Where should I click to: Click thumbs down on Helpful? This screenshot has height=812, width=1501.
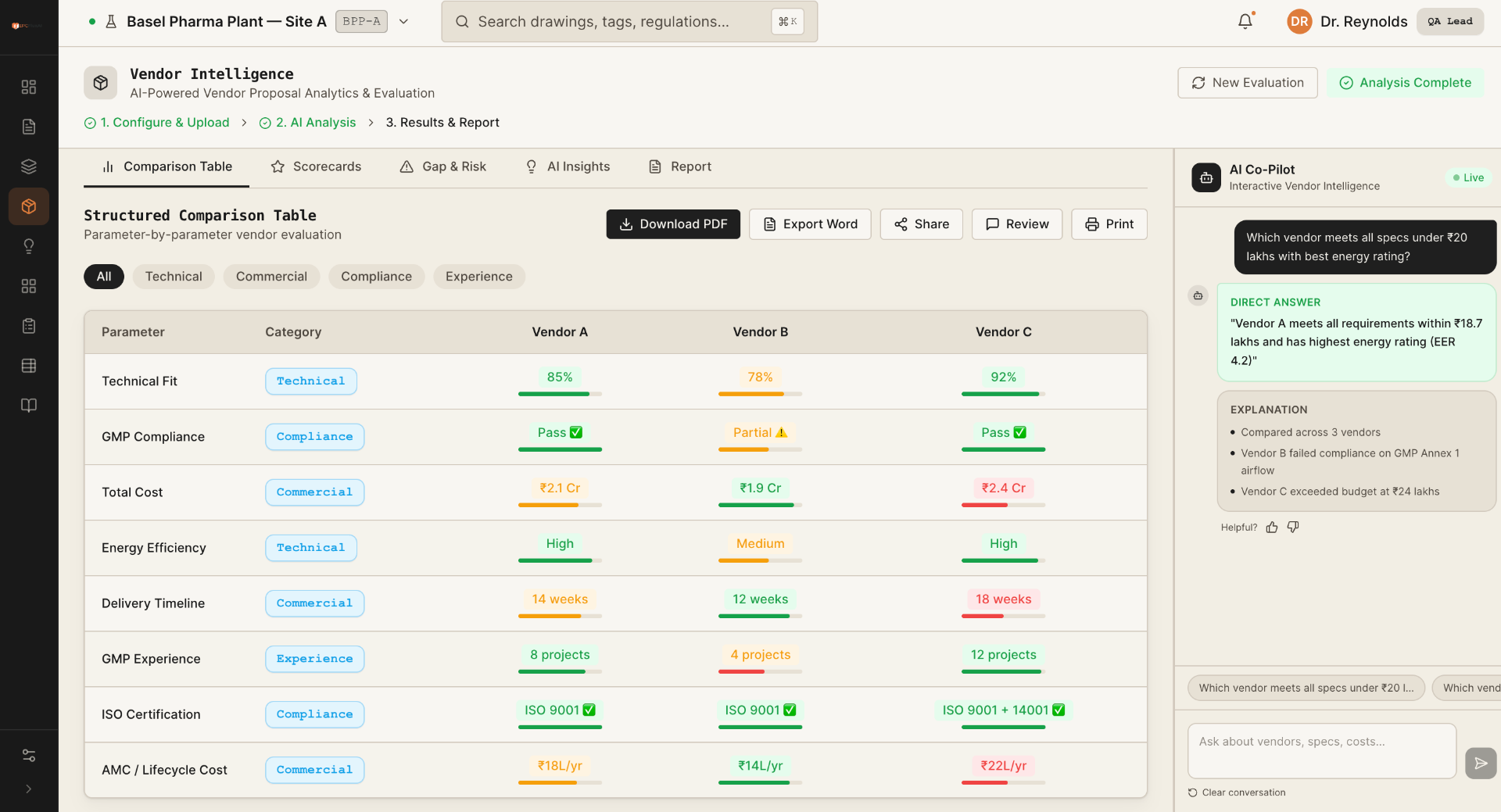(1293, 528)
